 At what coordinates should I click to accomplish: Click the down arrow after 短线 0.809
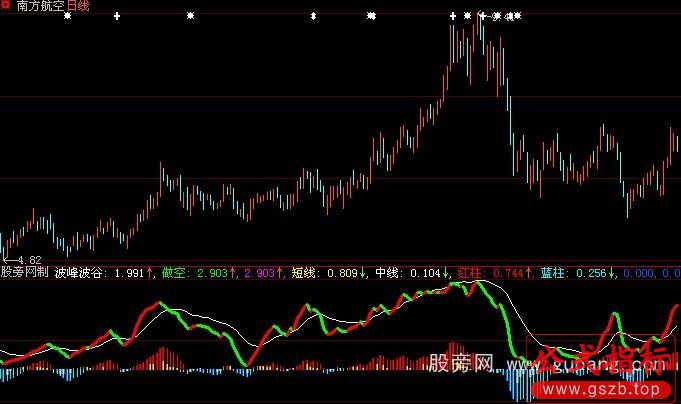(362, 271)
